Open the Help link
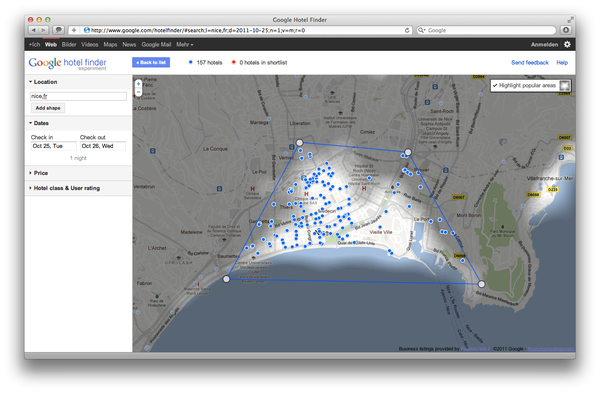The height and width of the screenshot is (393, 600). 562,62
